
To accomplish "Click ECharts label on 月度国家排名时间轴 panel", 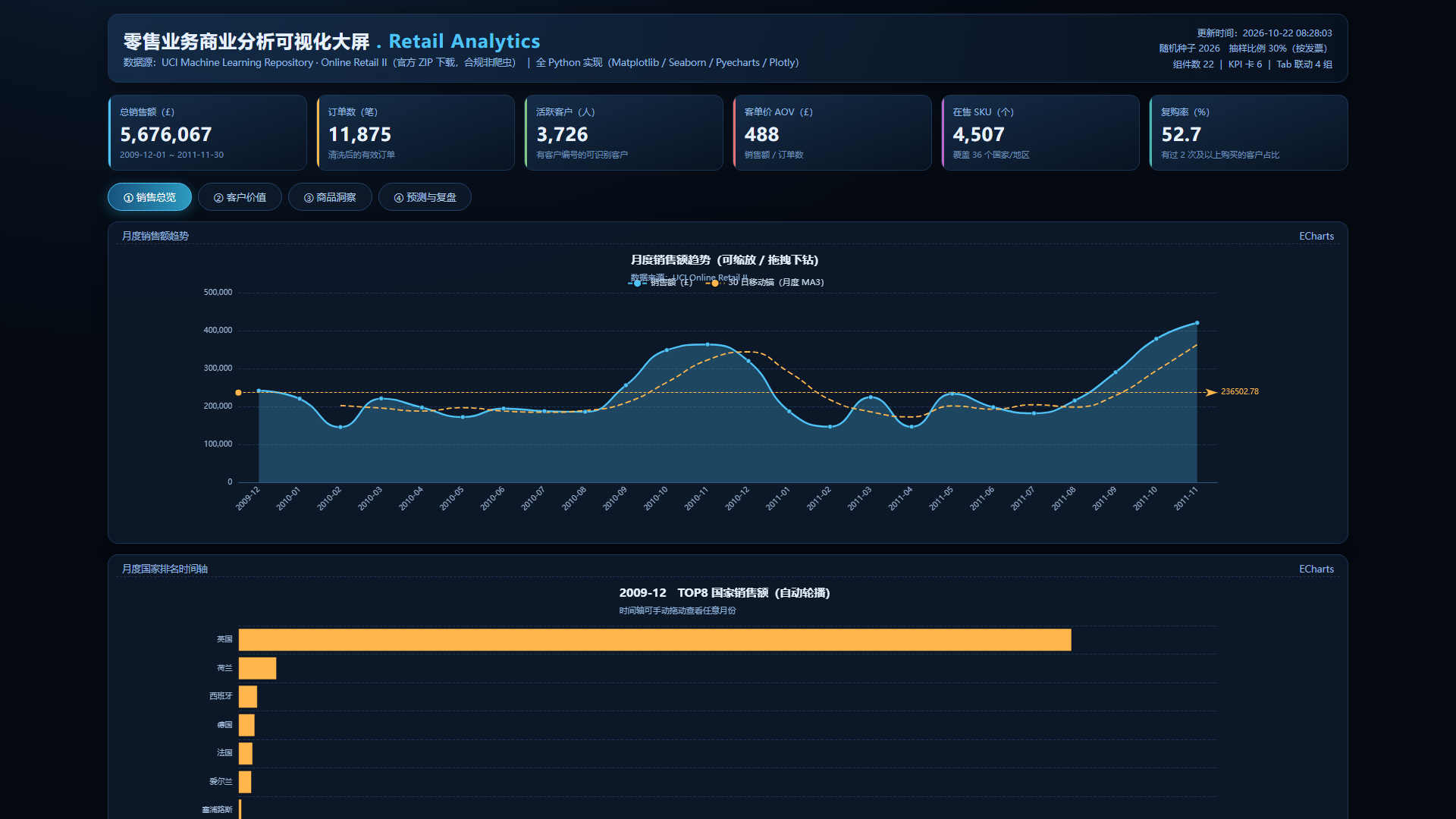I will pyautogui.click(x=1316, y=569).
